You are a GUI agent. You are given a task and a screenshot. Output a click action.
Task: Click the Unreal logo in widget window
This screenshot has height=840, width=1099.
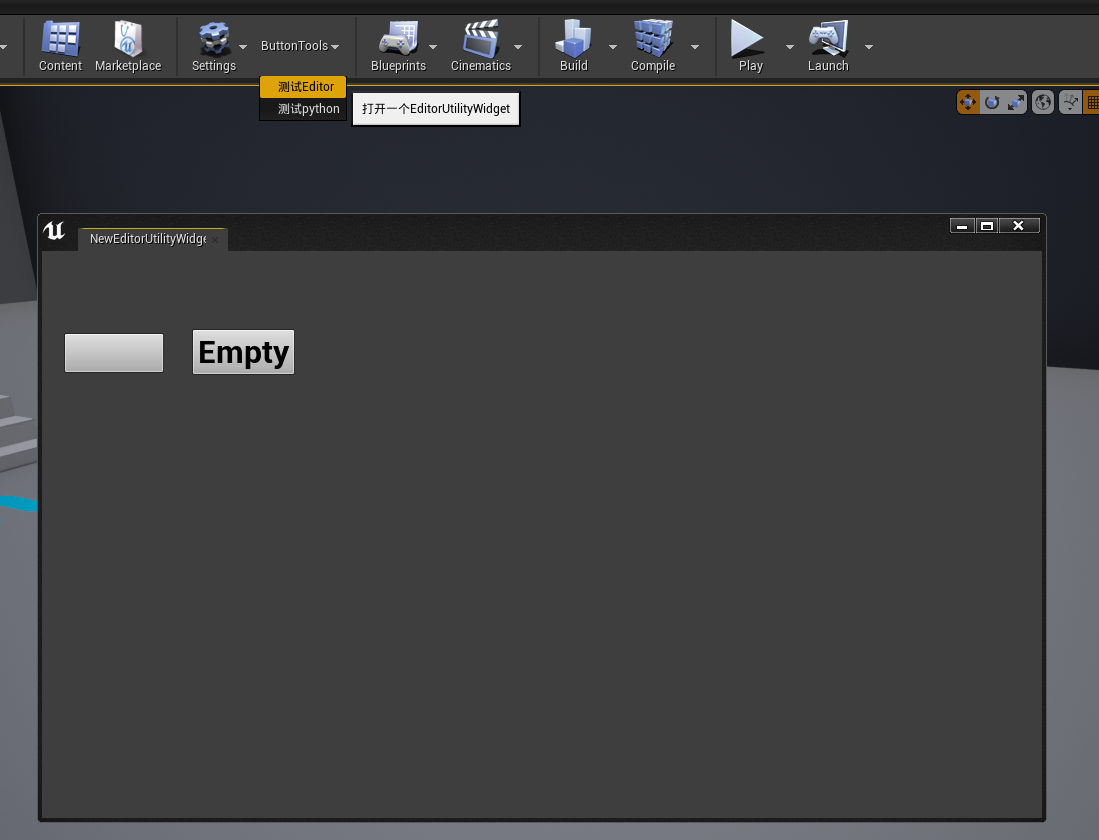pyautogui.click(x=54, y=230)
